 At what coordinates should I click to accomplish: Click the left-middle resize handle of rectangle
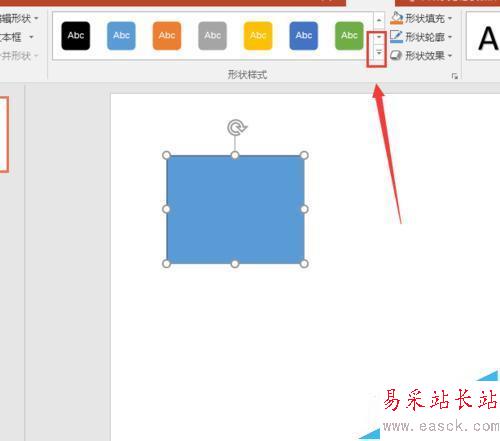(167, 209)
